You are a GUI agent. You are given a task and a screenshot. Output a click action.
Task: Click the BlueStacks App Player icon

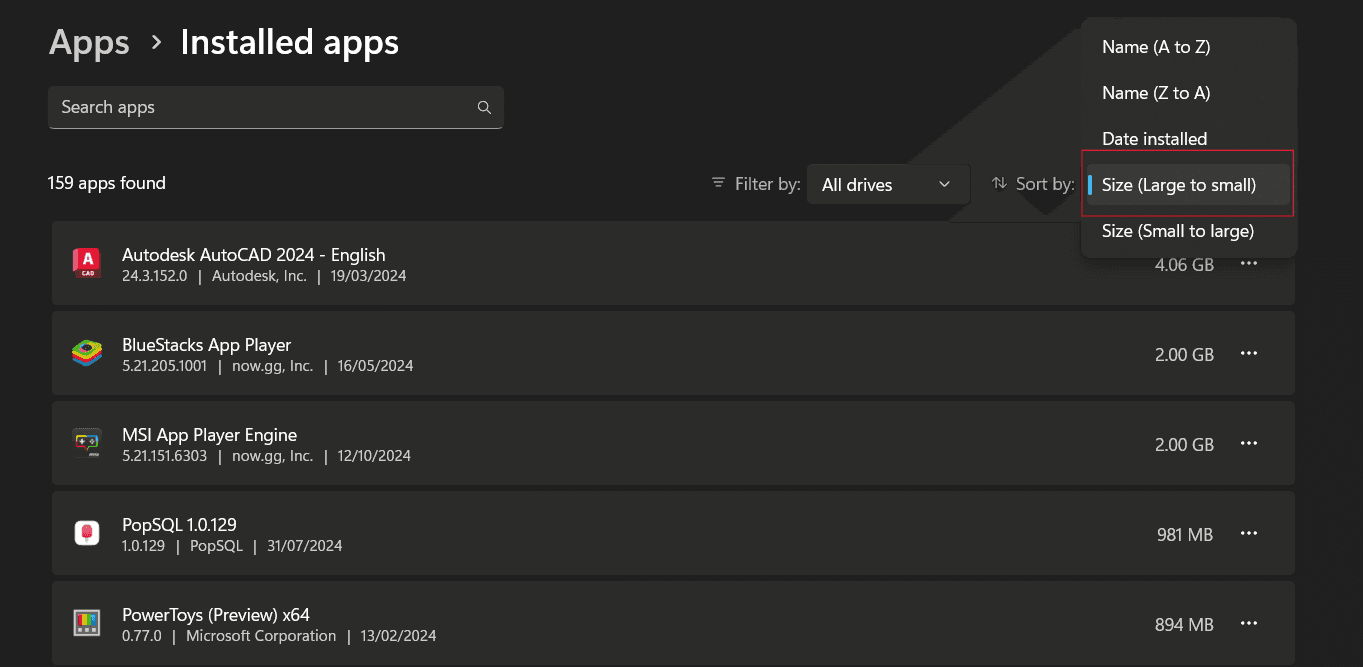coord(87,353)
